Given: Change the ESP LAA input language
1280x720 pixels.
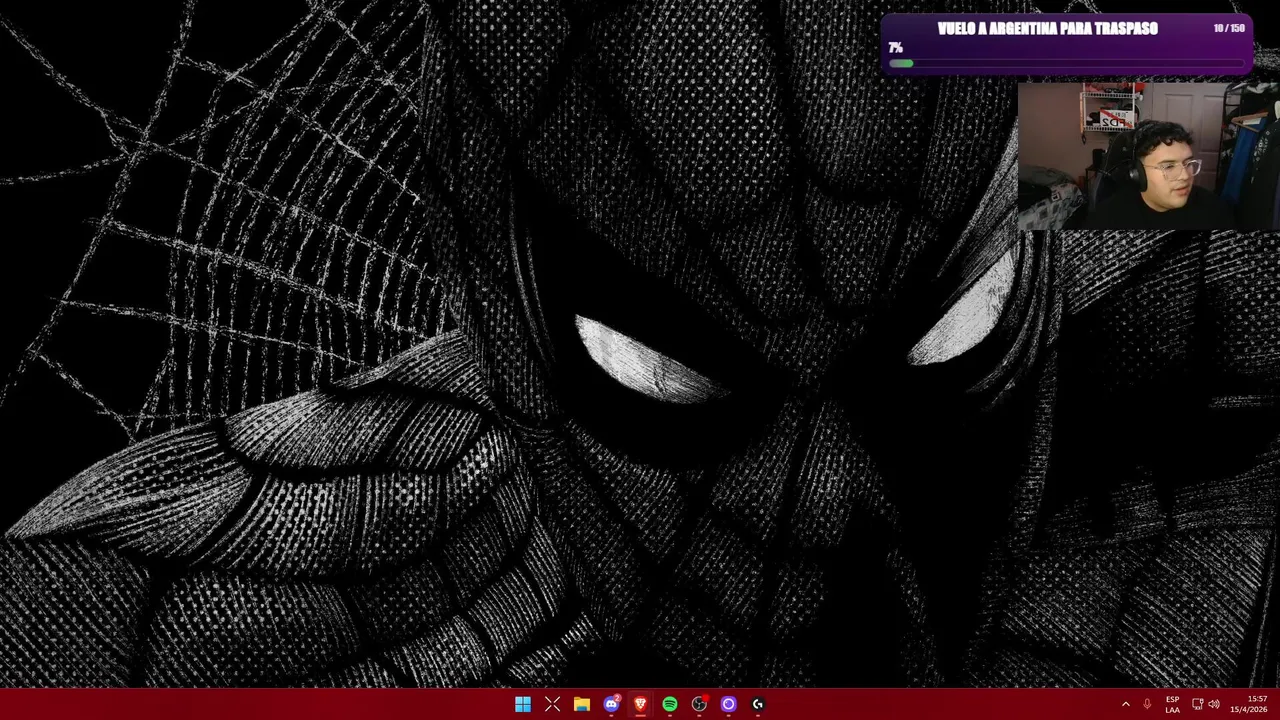Looking at the screenshot, I should coord(1172,704).
